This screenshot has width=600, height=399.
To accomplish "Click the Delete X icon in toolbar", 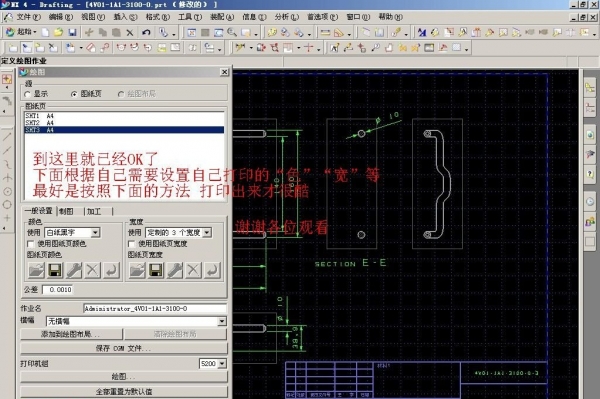I will 130,33.
